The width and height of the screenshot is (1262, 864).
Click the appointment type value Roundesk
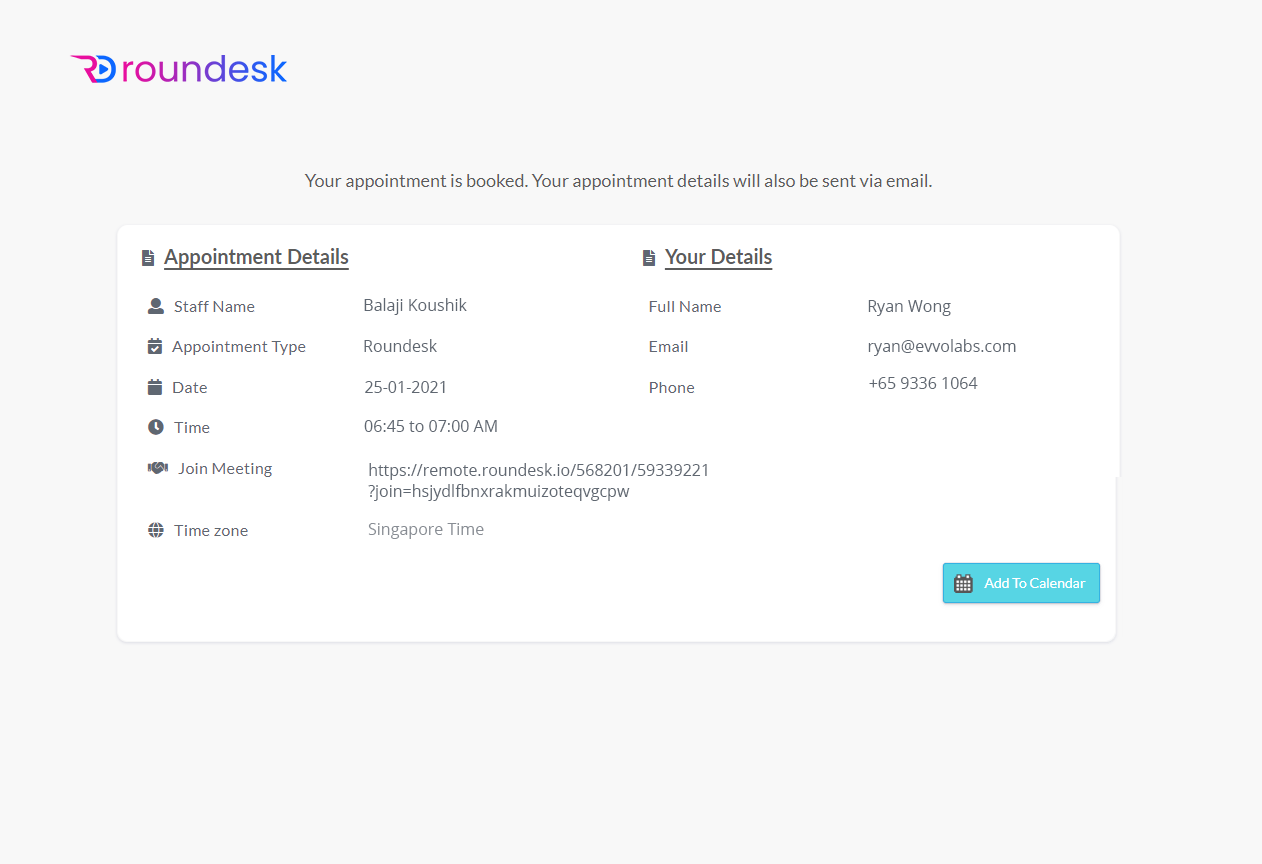click(x=400, y=346)
